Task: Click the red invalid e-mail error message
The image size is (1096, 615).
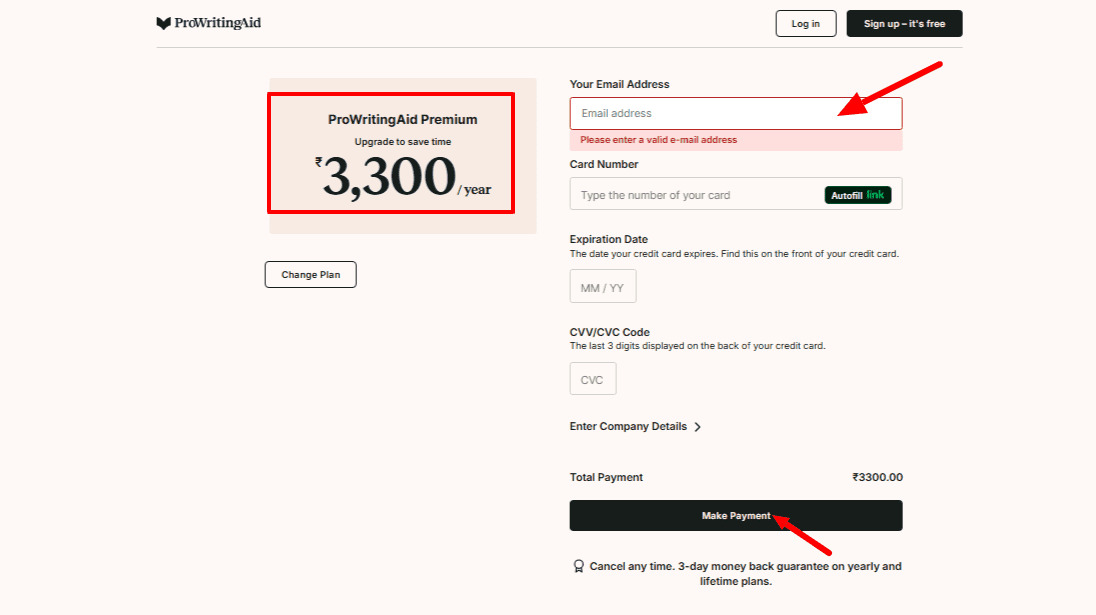Action: [658, 140]
